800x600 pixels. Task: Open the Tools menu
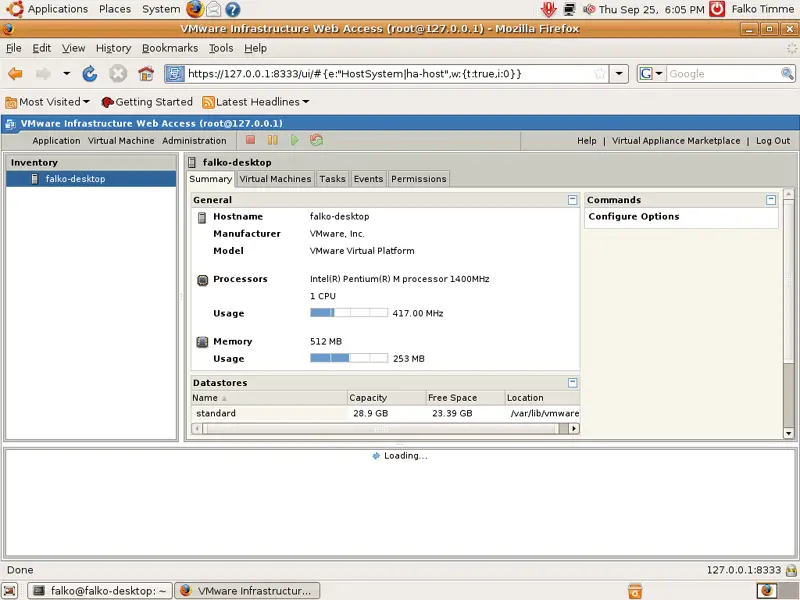pyautogui.click(x=220, y=48)
